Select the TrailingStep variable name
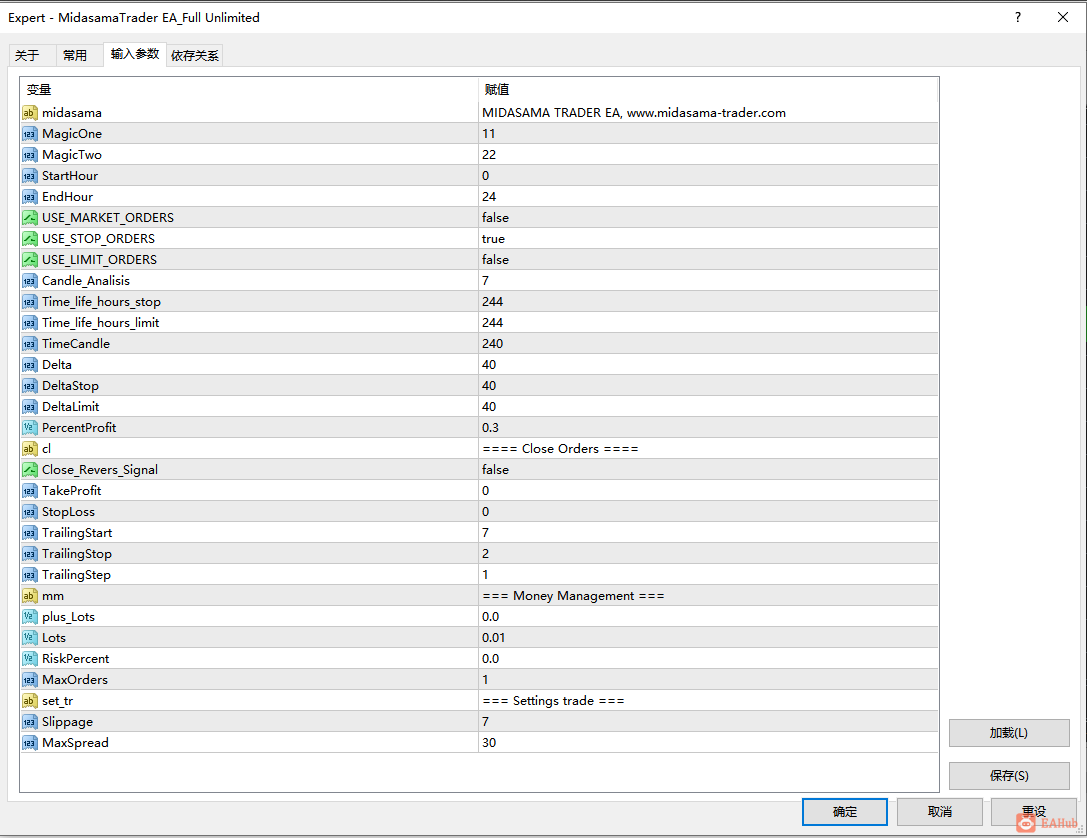The image size is (1087, 838). tap(76, 575)
